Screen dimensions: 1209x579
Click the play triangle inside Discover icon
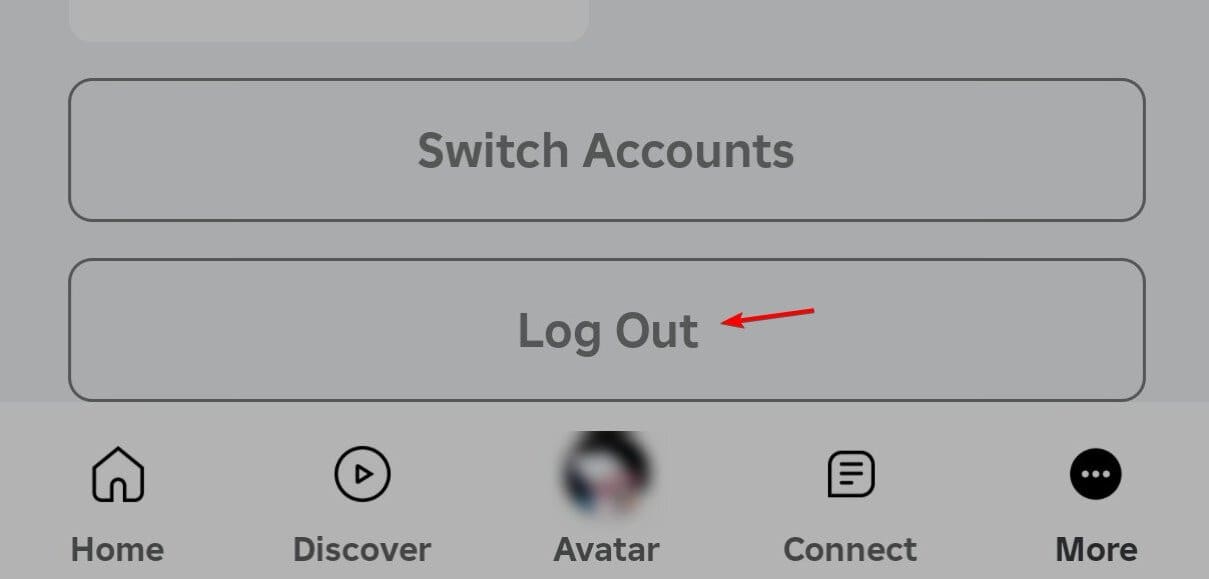364,473
